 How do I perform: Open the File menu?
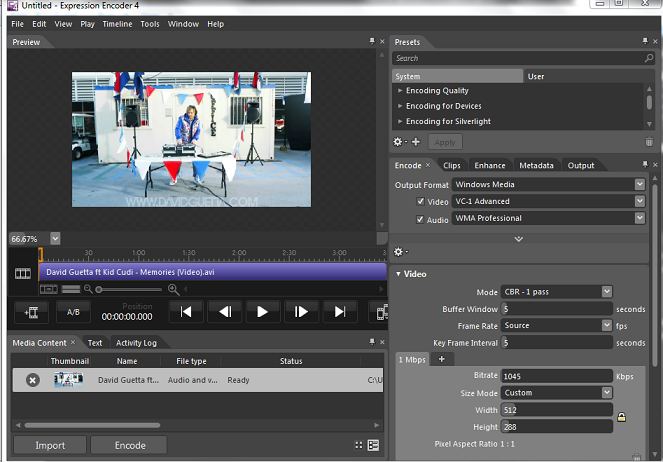pos(17,24)
